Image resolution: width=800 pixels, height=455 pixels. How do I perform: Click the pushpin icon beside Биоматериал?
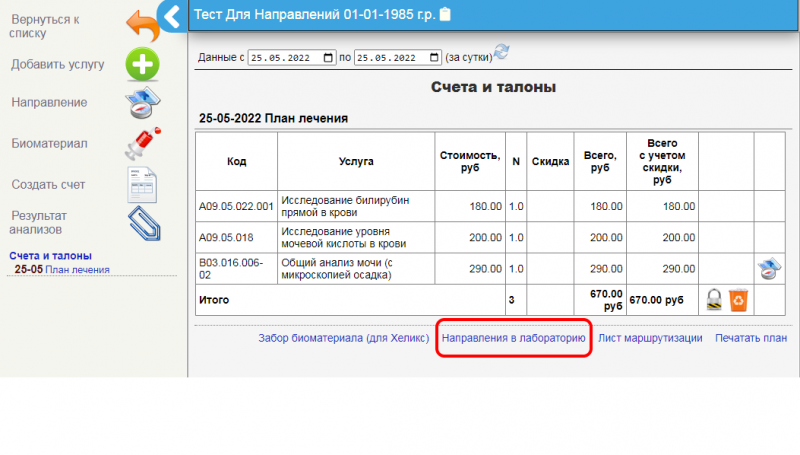[142, 144]
